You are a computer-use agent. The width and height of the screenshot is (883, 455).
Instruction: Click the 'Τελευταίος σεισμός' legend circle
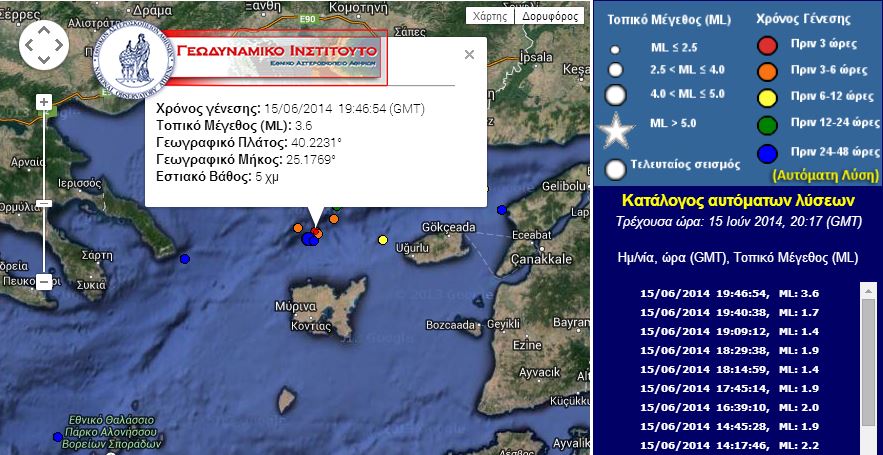pos(617,168)
